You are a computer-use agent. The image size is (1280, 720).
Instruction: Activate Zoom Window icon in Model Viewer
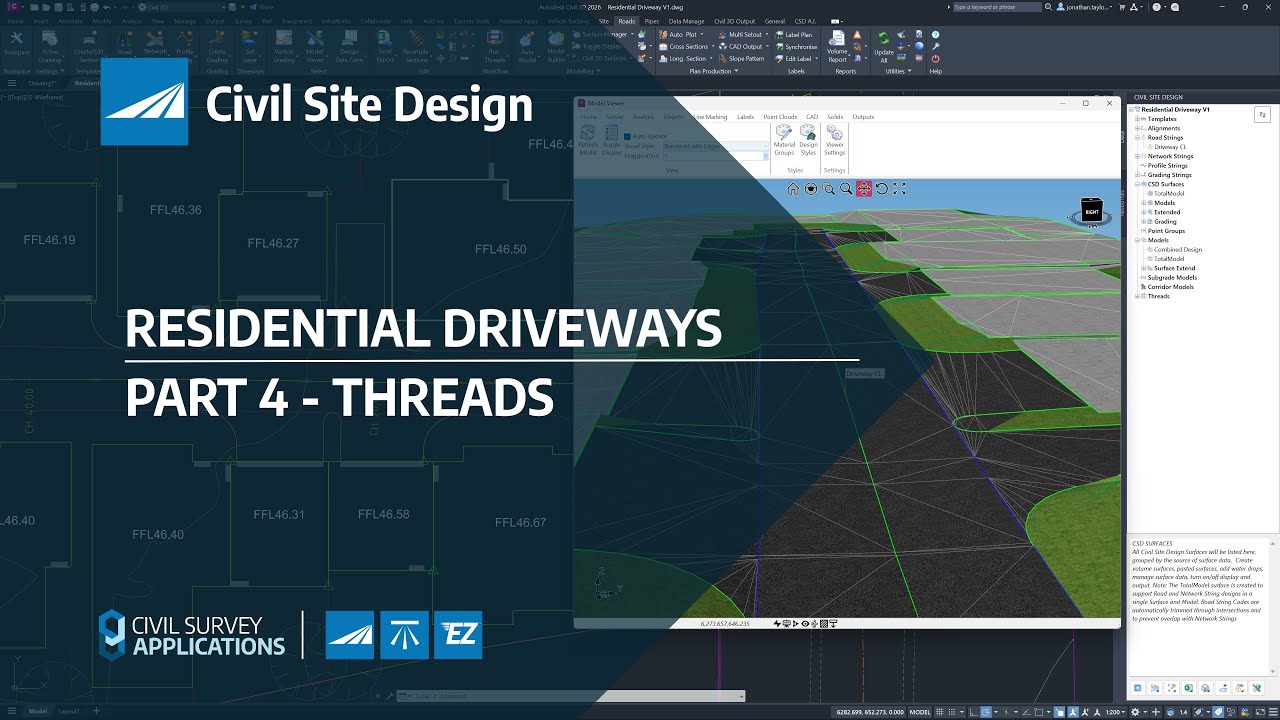(829, 189)
